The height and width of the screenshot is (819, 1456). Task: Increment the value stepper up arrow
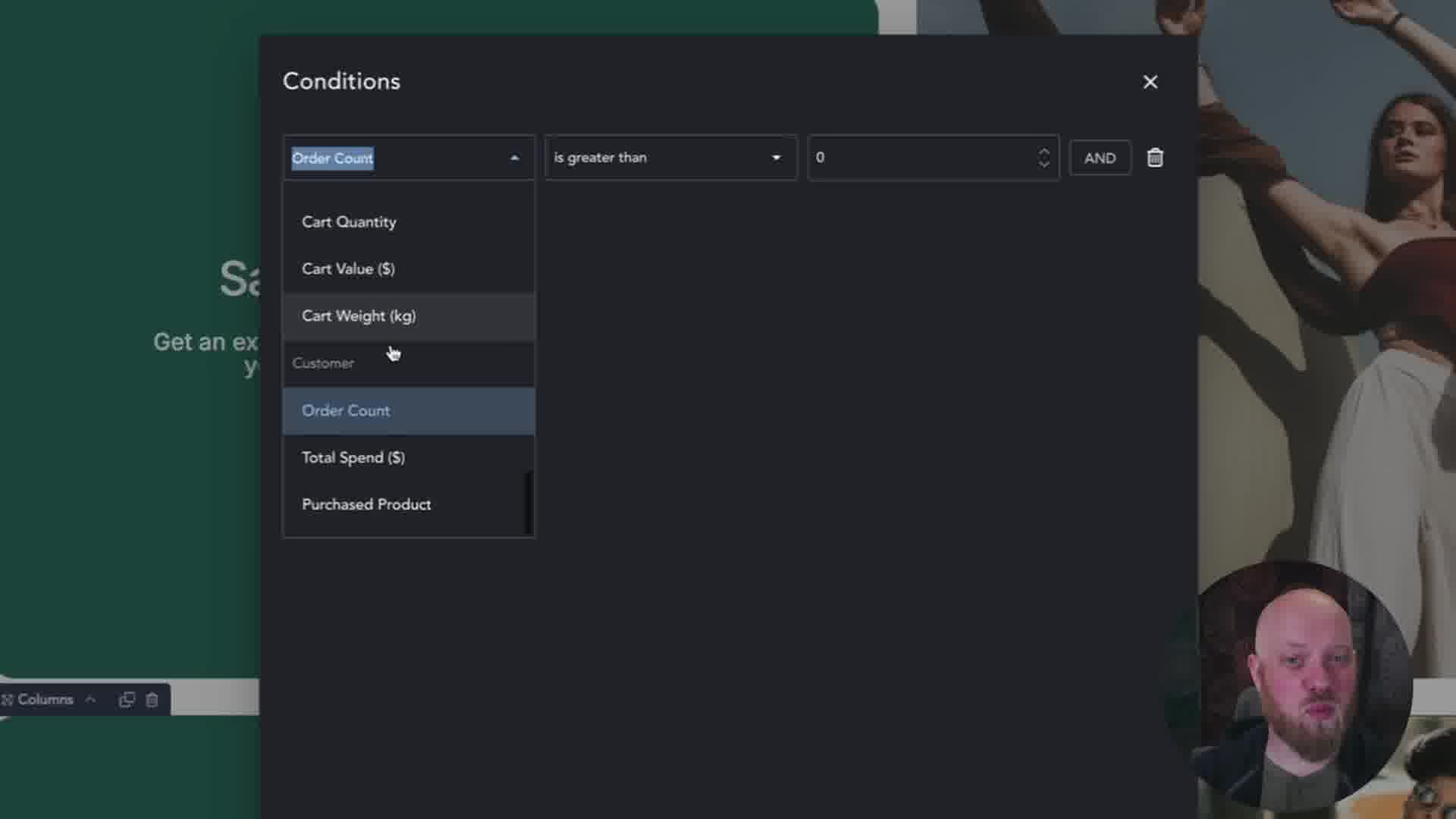point(1044,151)
